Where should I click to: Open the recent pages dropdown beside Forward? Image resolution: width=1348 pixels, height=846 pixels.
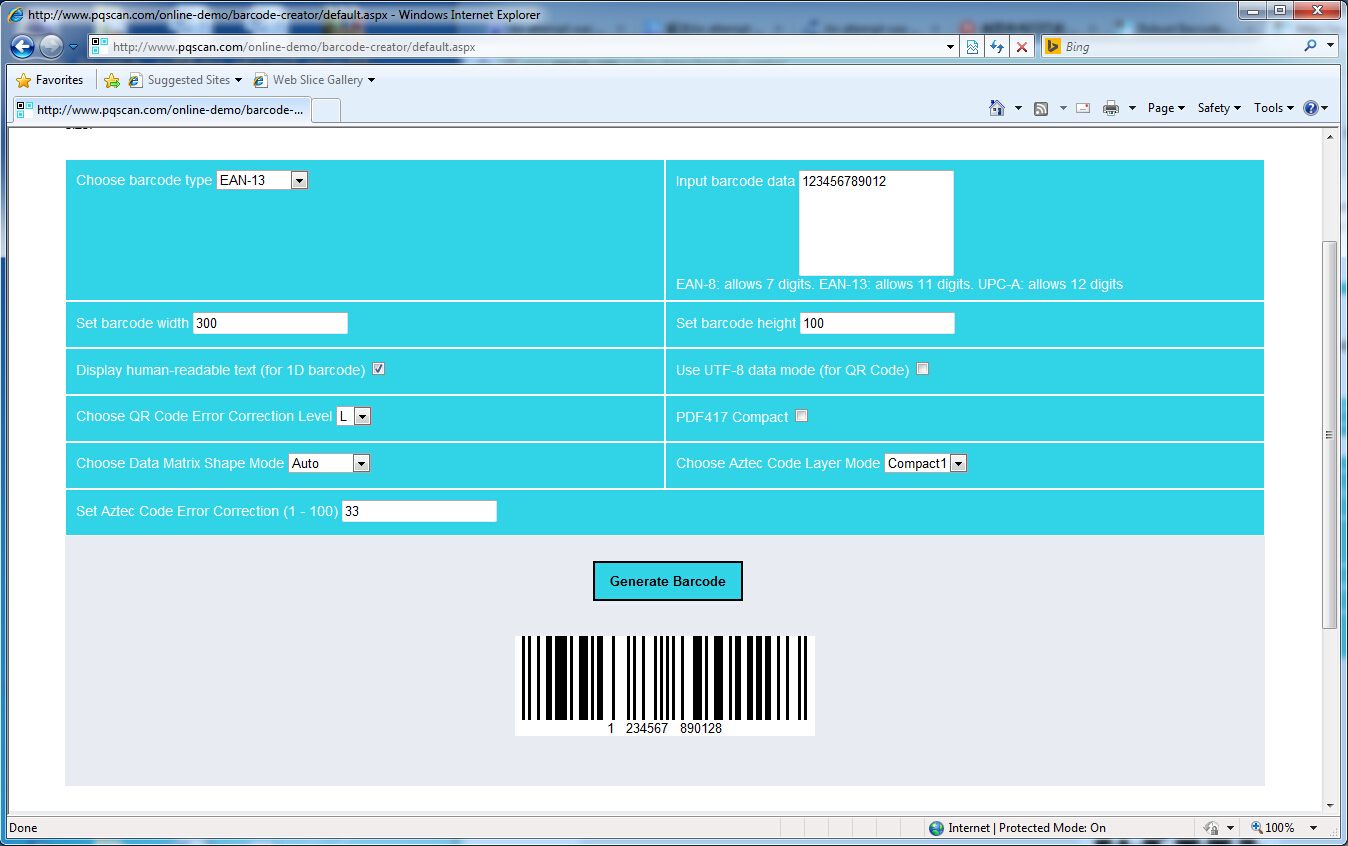[x=74, y=47]
